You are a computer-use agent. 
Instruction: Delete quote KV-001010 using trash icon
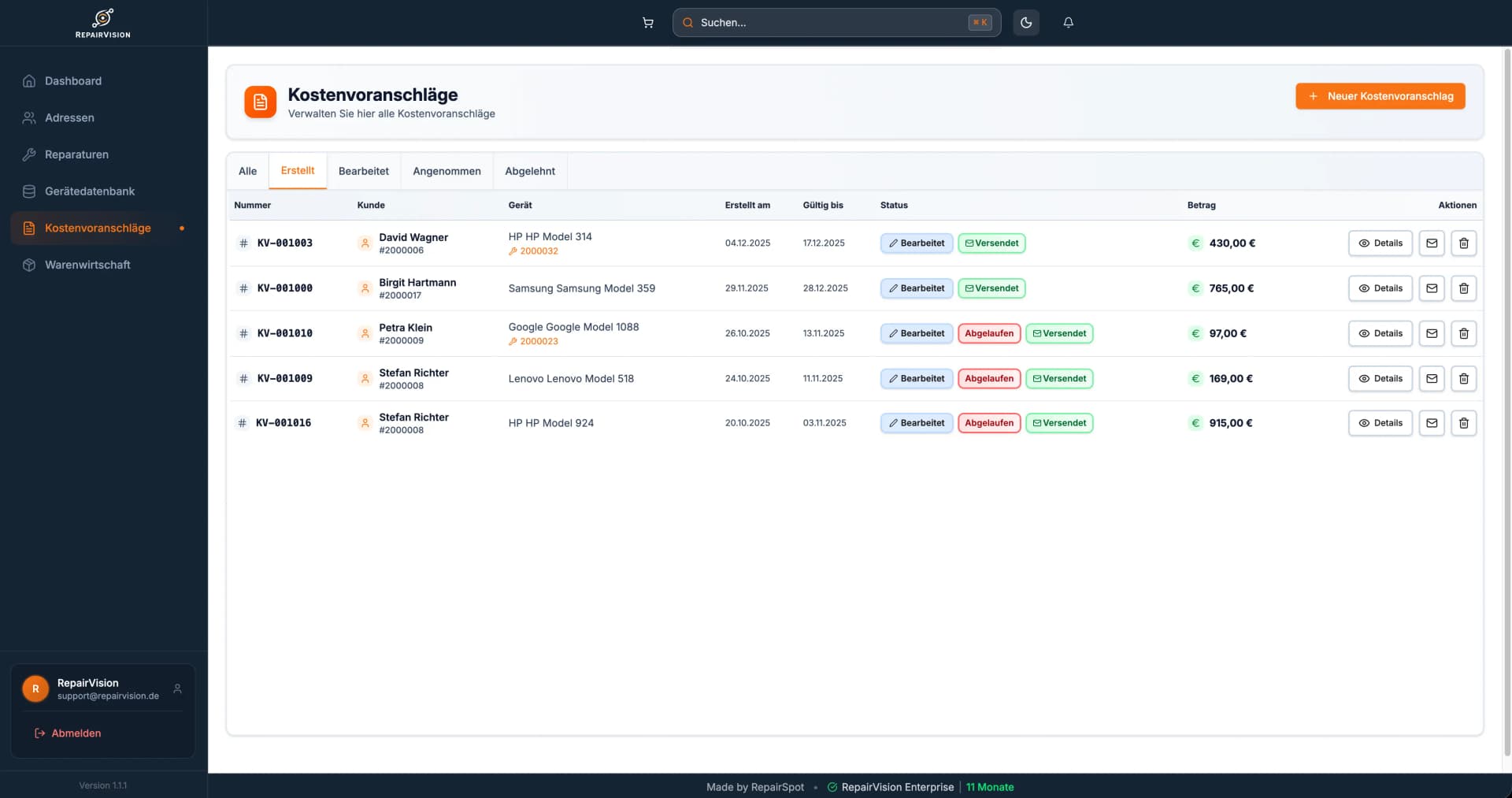(1463, 333)
